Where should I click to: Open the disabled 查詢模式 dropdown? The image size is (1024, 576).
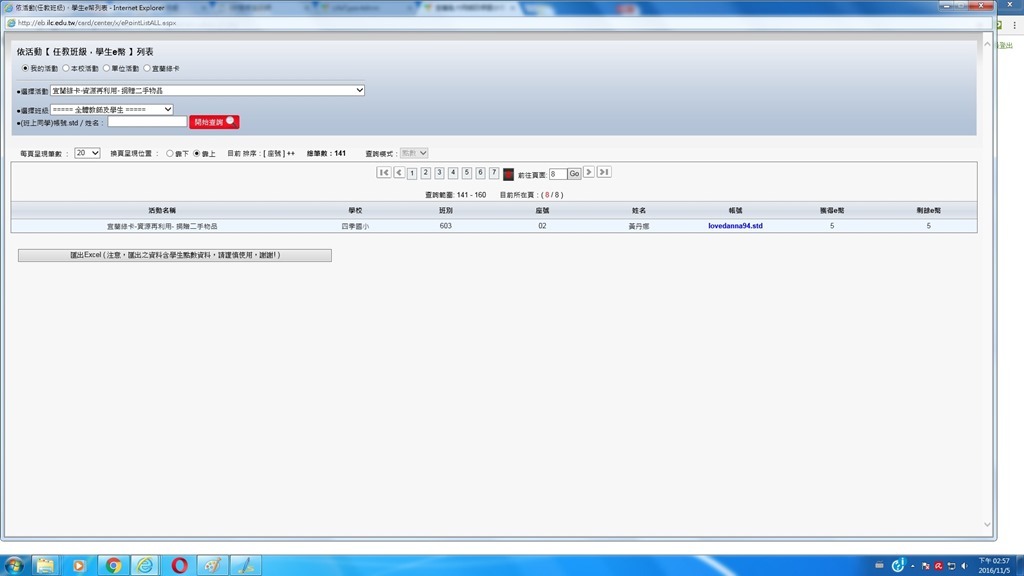[414, 153]
